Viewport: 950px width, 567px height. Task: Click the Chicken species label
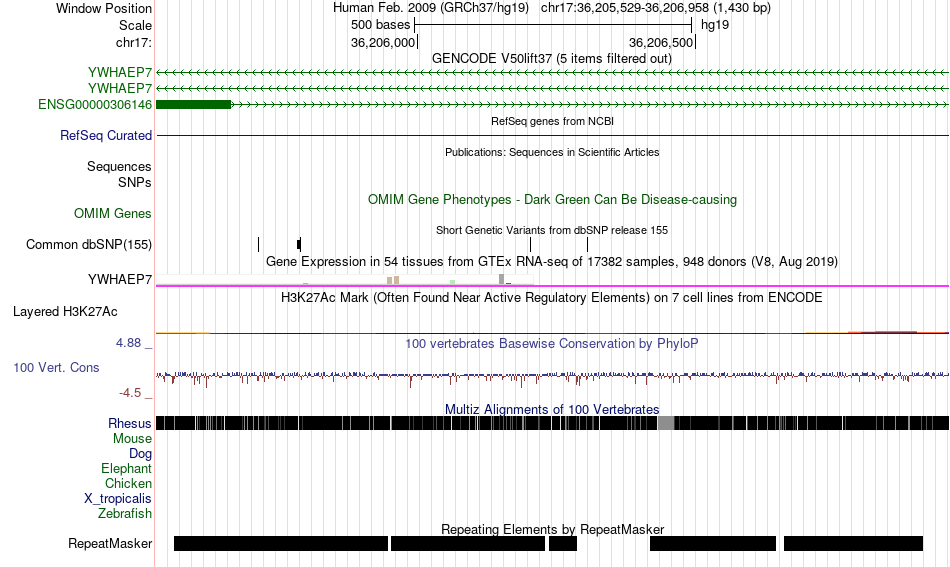click(128, 483)
